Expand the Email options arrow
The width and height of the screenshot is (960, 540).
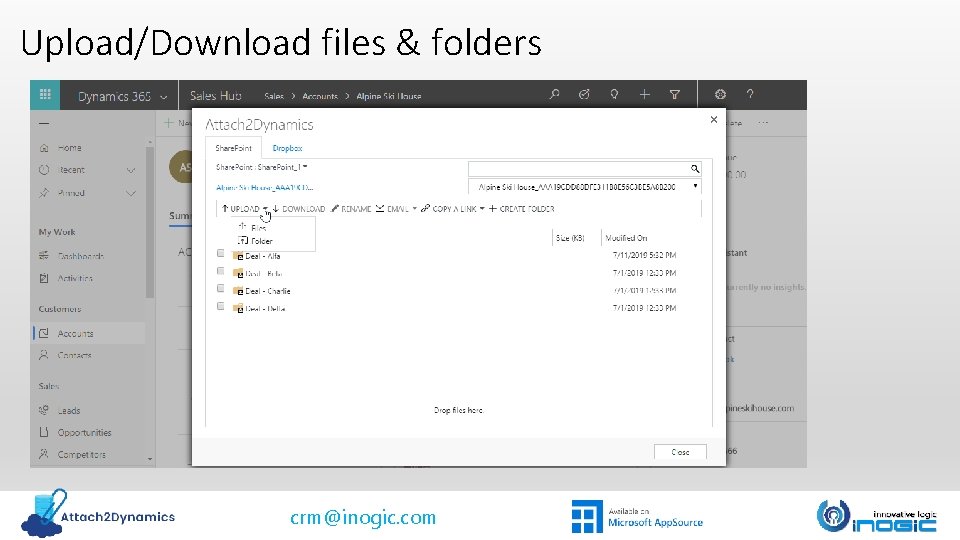pos(414,209)
